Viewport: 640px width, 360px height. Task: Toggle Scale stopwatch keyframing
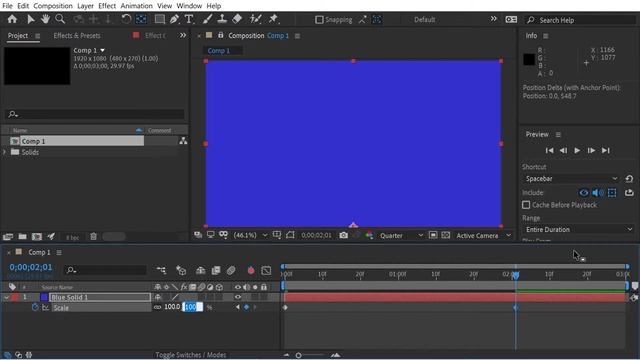point(35,307)
